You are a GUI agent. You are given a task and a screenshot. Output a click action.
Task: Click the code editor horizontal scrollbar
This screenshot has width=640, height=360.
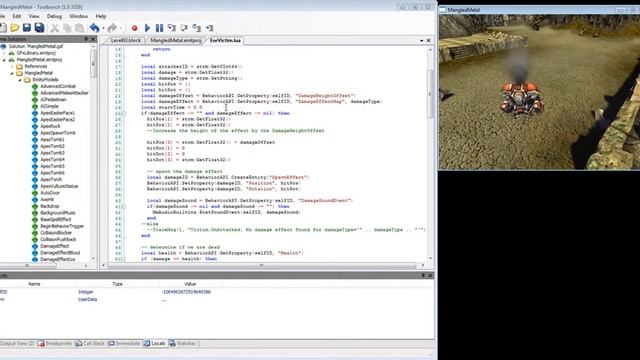pyautogui.click(x=261, y=265)
